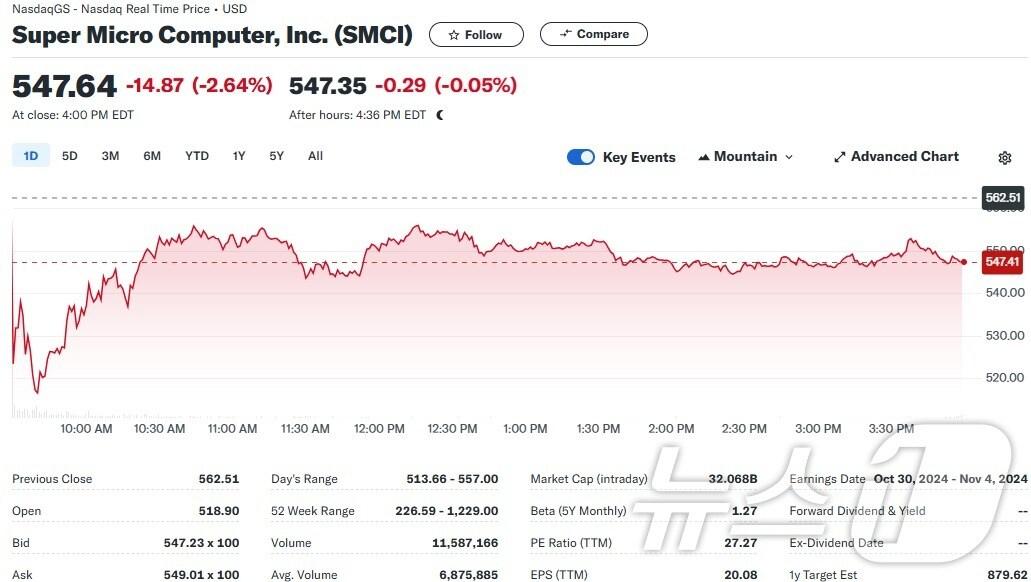
Task: View the 5Y chart range
Action: point(276,156)
